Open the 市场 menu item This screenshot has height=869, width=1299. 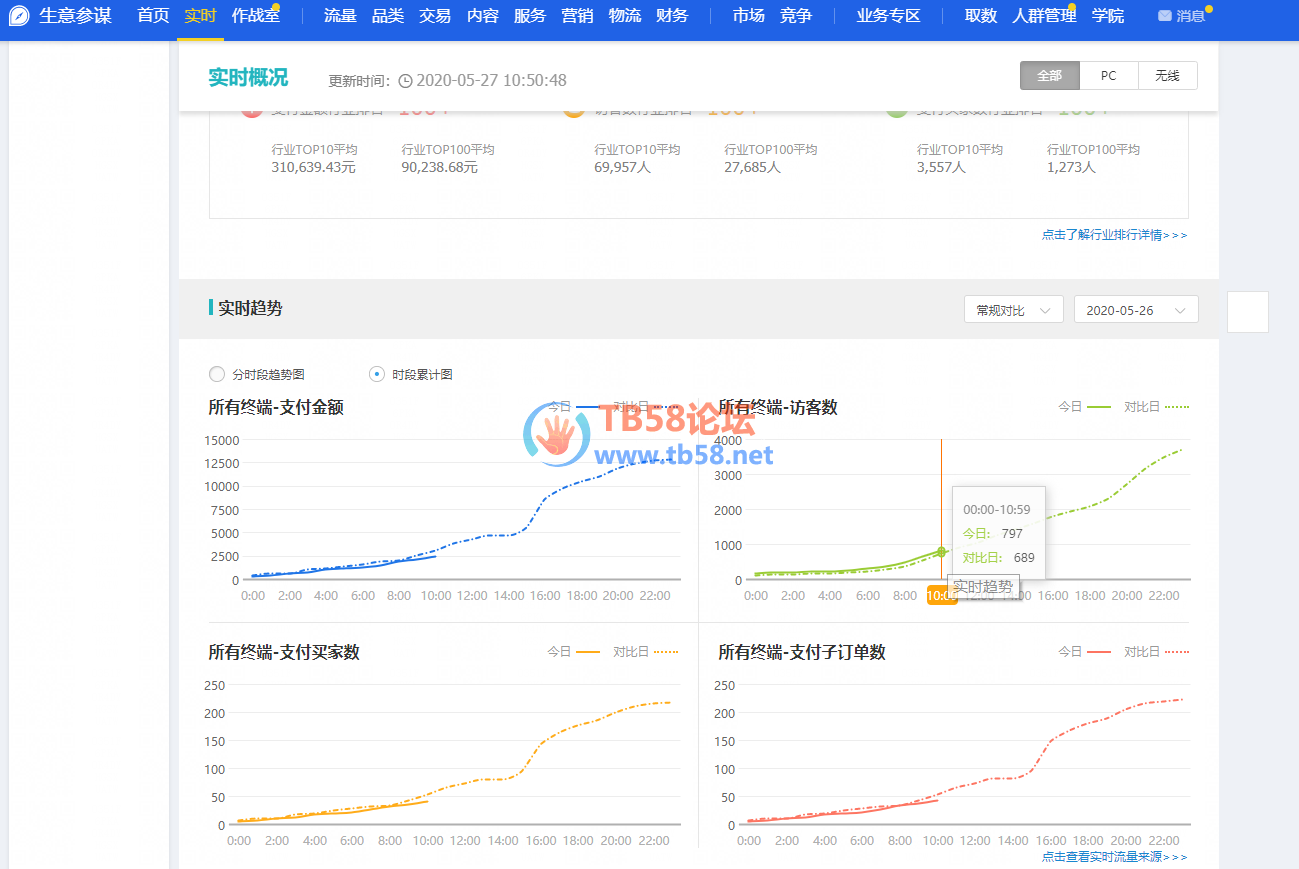pos(748,16)
